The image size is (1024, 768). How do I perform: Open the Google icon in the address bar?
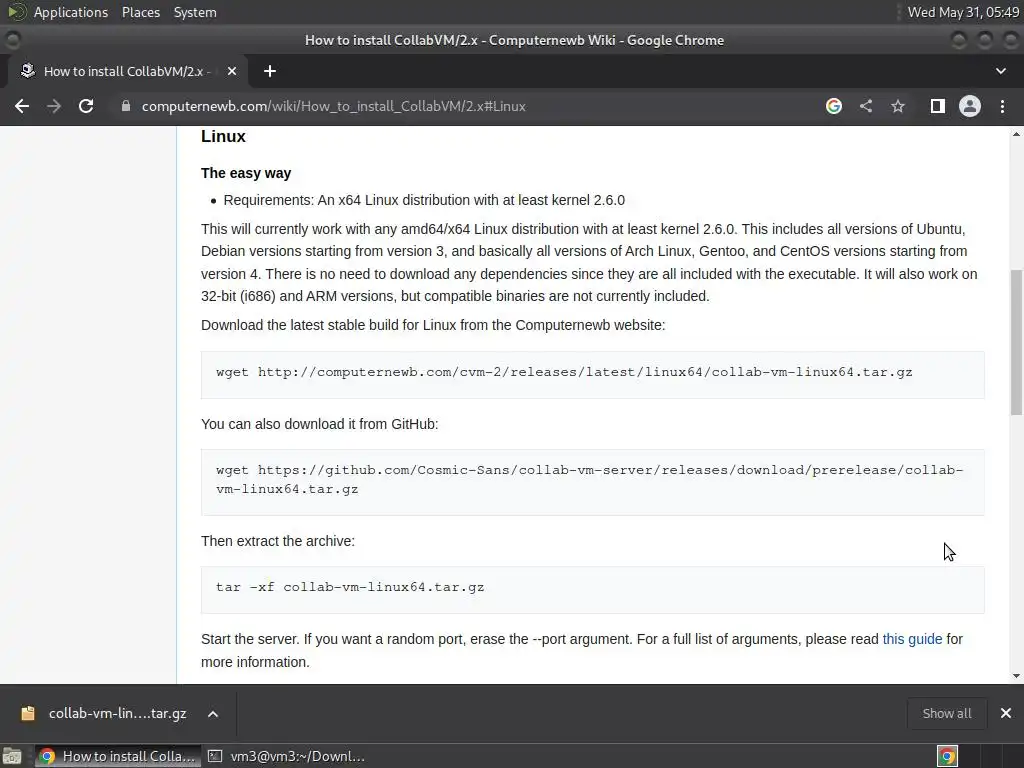coord(834,106)
